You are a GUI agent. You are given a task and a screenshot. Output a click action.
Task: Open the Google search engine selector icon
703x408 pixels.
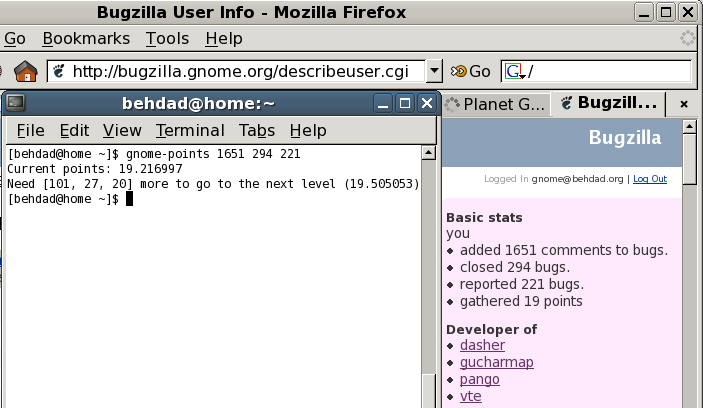coord(515,71)
